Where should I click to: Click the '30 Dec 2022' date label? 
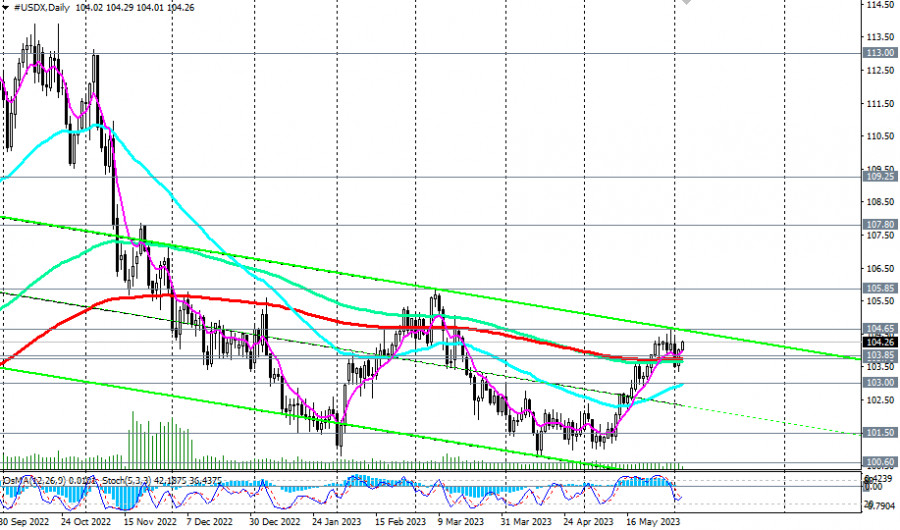[x=274, y=521]
